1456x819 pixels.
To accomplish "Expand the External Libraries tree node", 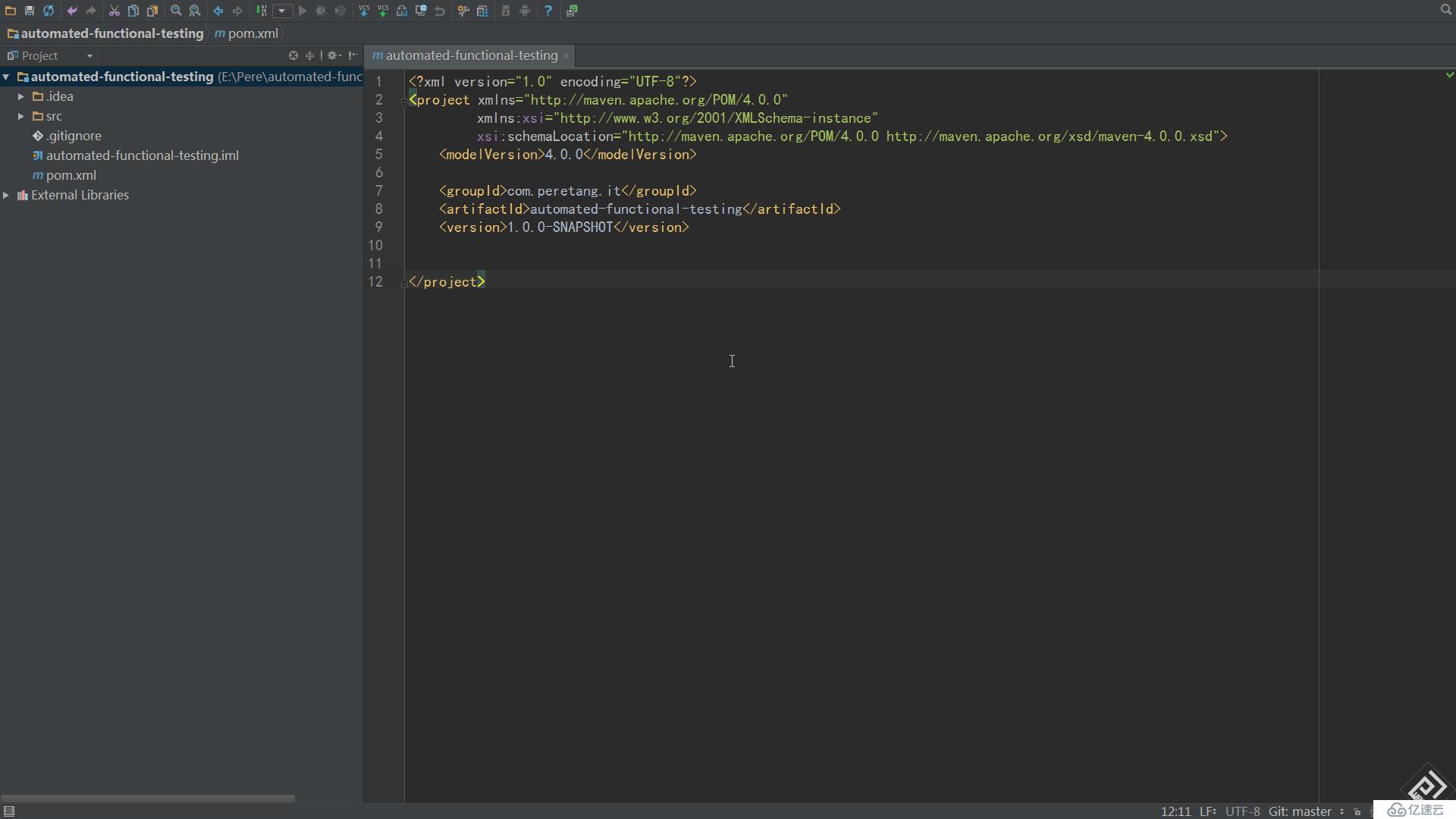I will click(7, 194).
